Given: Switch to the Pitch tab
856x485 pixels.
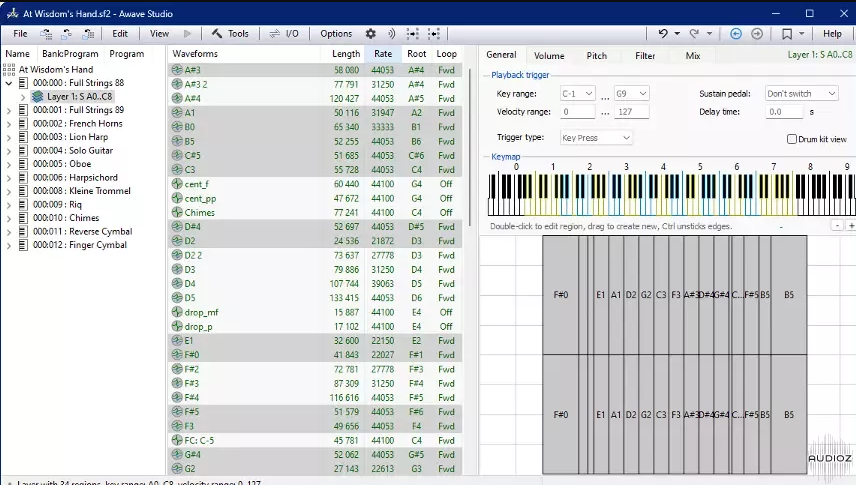Looking at the screenshot, I should coord(596,56).
